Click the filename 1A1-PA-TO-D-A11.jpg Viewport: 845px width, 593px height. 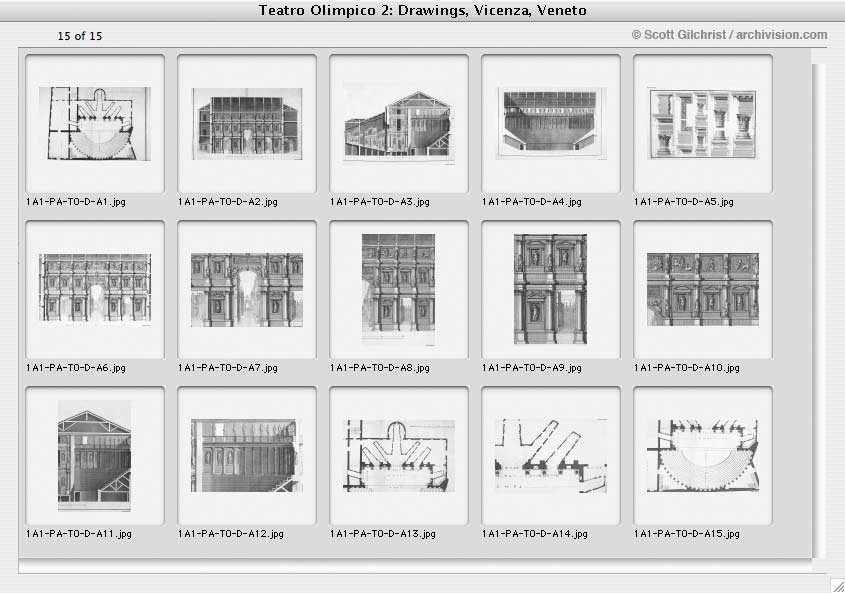click(x=79, y=534)
